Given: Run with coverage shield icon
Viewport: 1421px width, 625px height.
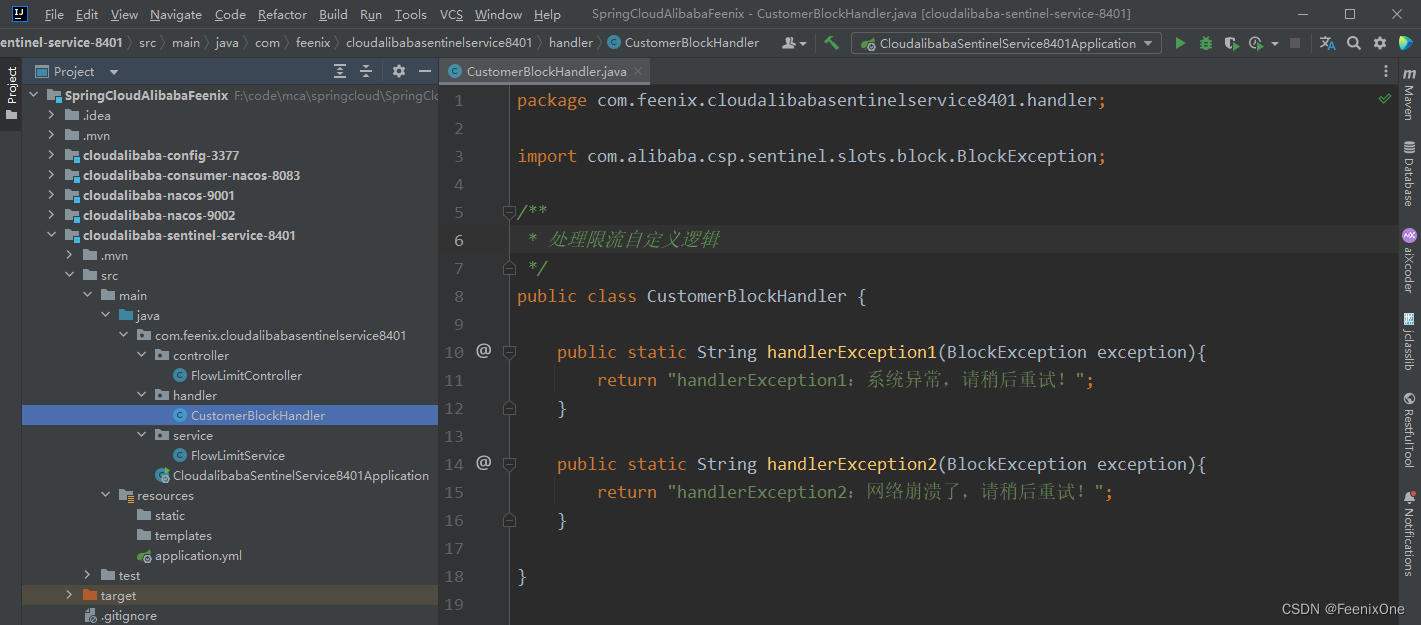Looking at the screenshot, I should (x=1231, y=43).
